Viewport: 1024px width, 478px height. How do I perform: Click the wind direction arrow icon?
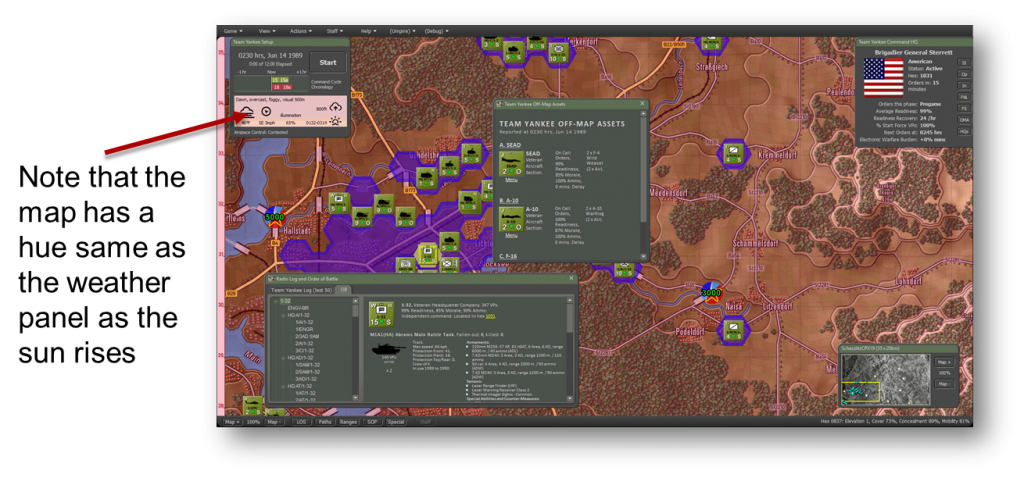266,111
